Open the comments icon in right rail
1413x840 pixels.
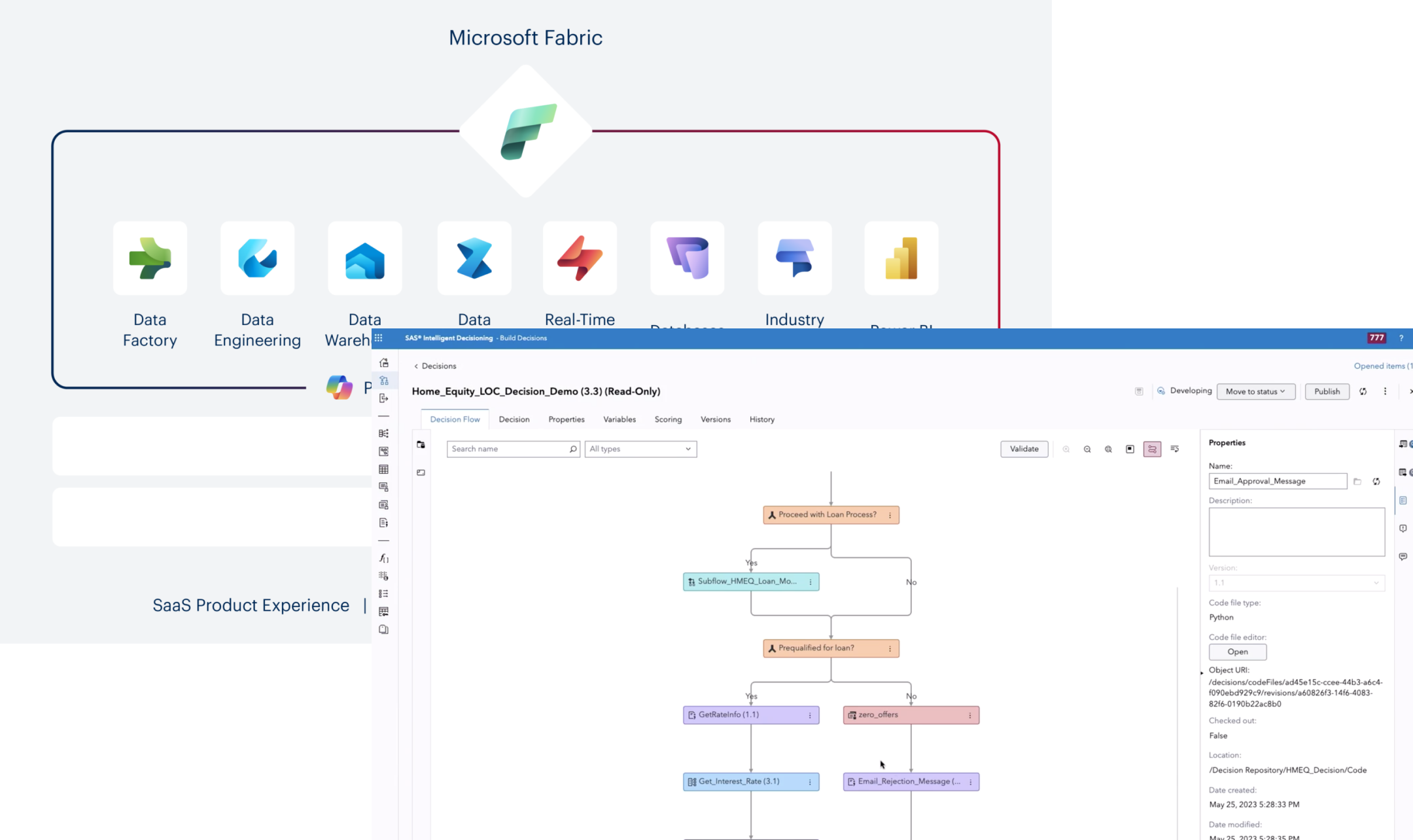[x=1403, y=557]
